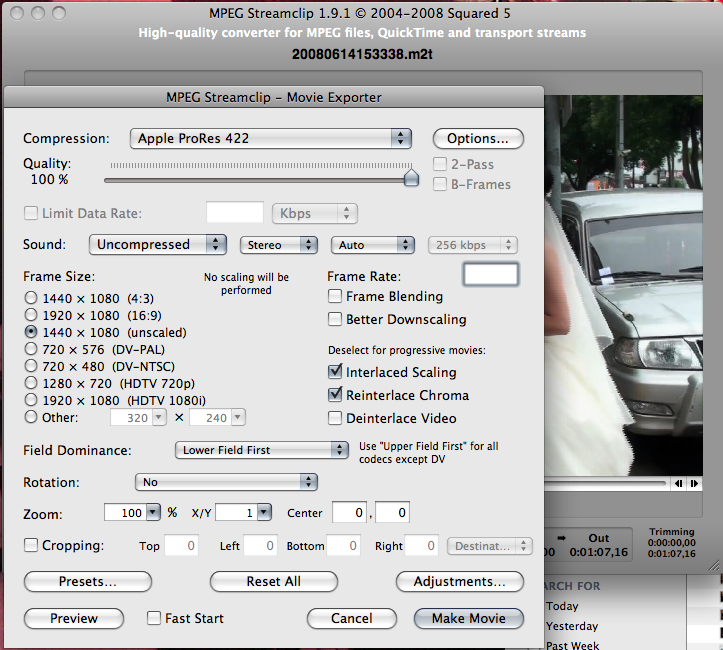Enable the Cropping checkbox
The height and width of the screenshot is (650, 723).
pos(31,545)
